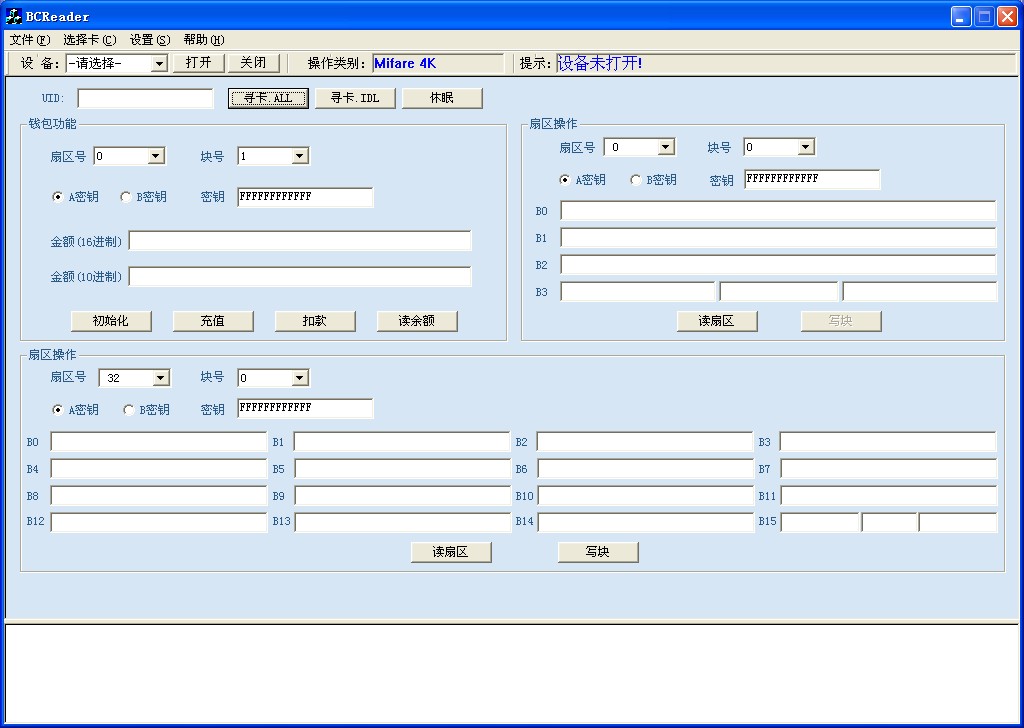The width and height of the screenshot is (1024, 728).
Task: Click the B8 field in bottom panel
Action: (159, 496)
